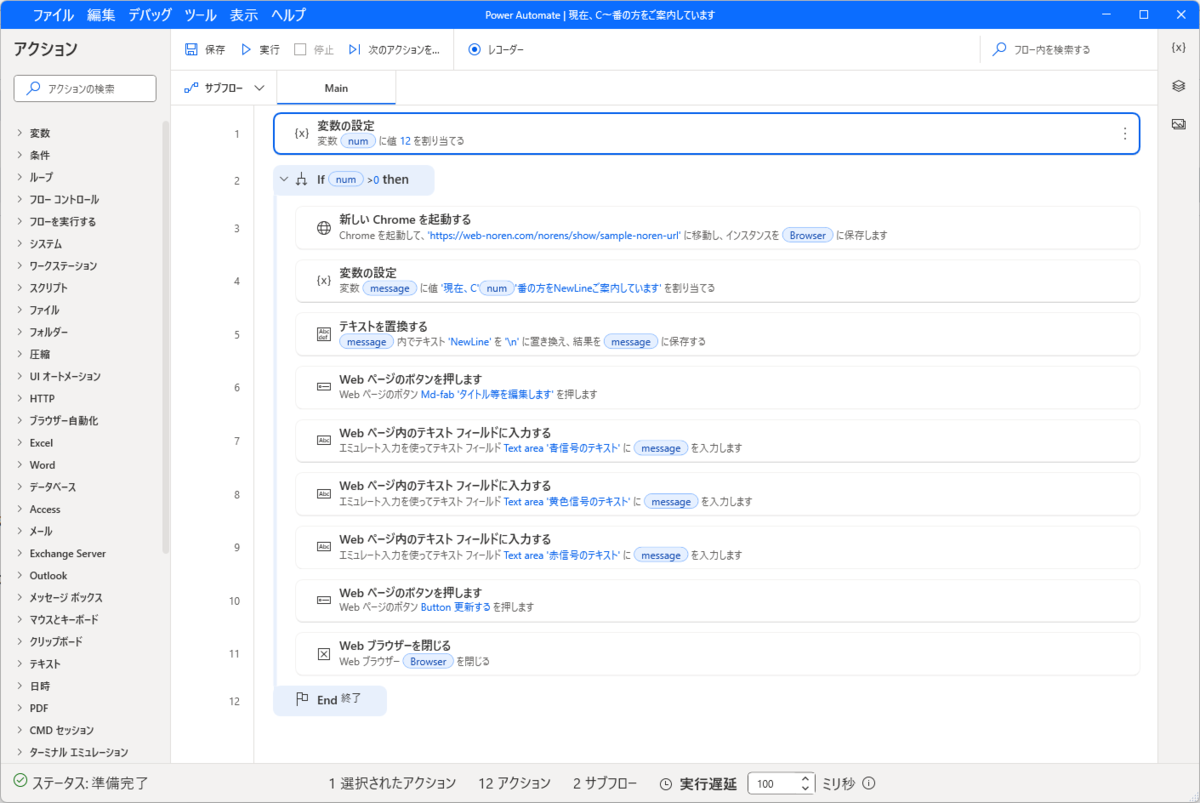Open the Images pane icon
The height and width of the screenshot is (803, 1200).
[x=1178, y=124]
